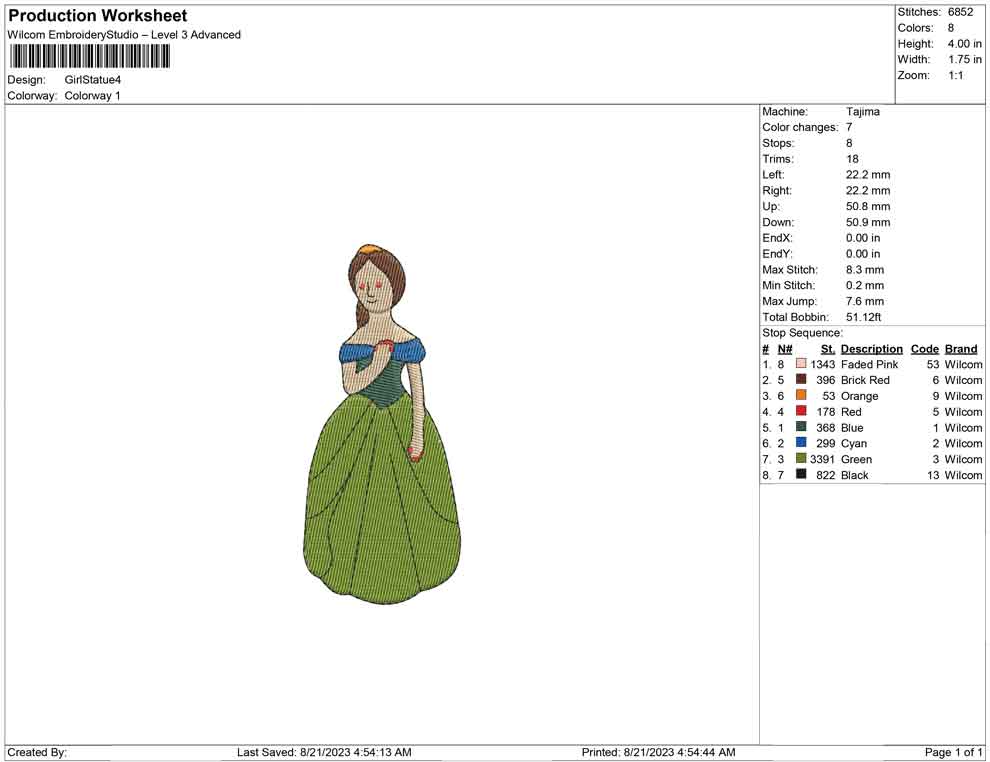Click the Page 1 of 1 footer text
Screen dimensions: 990x762
tap(954, 752)
